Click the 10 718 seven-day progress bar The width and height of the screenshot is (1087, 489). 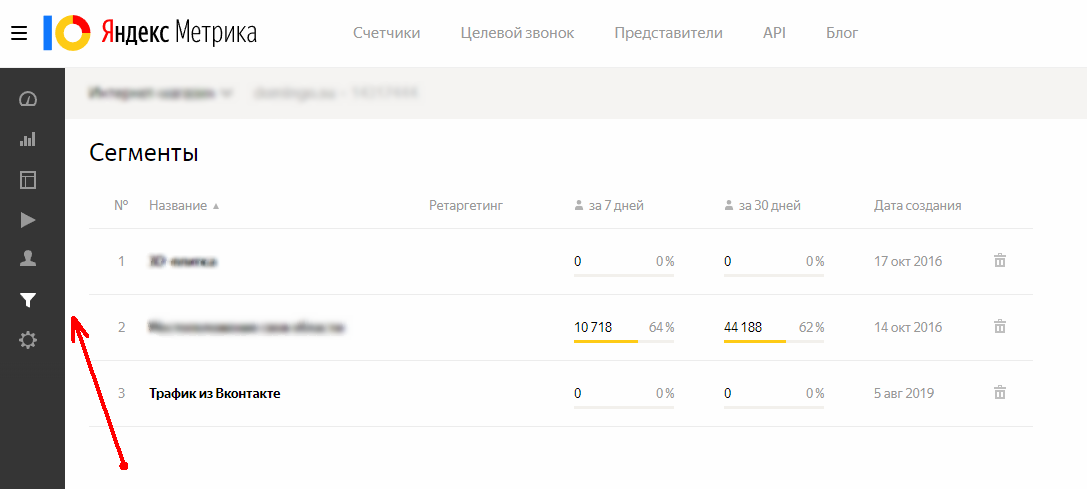tap(624, 341)
